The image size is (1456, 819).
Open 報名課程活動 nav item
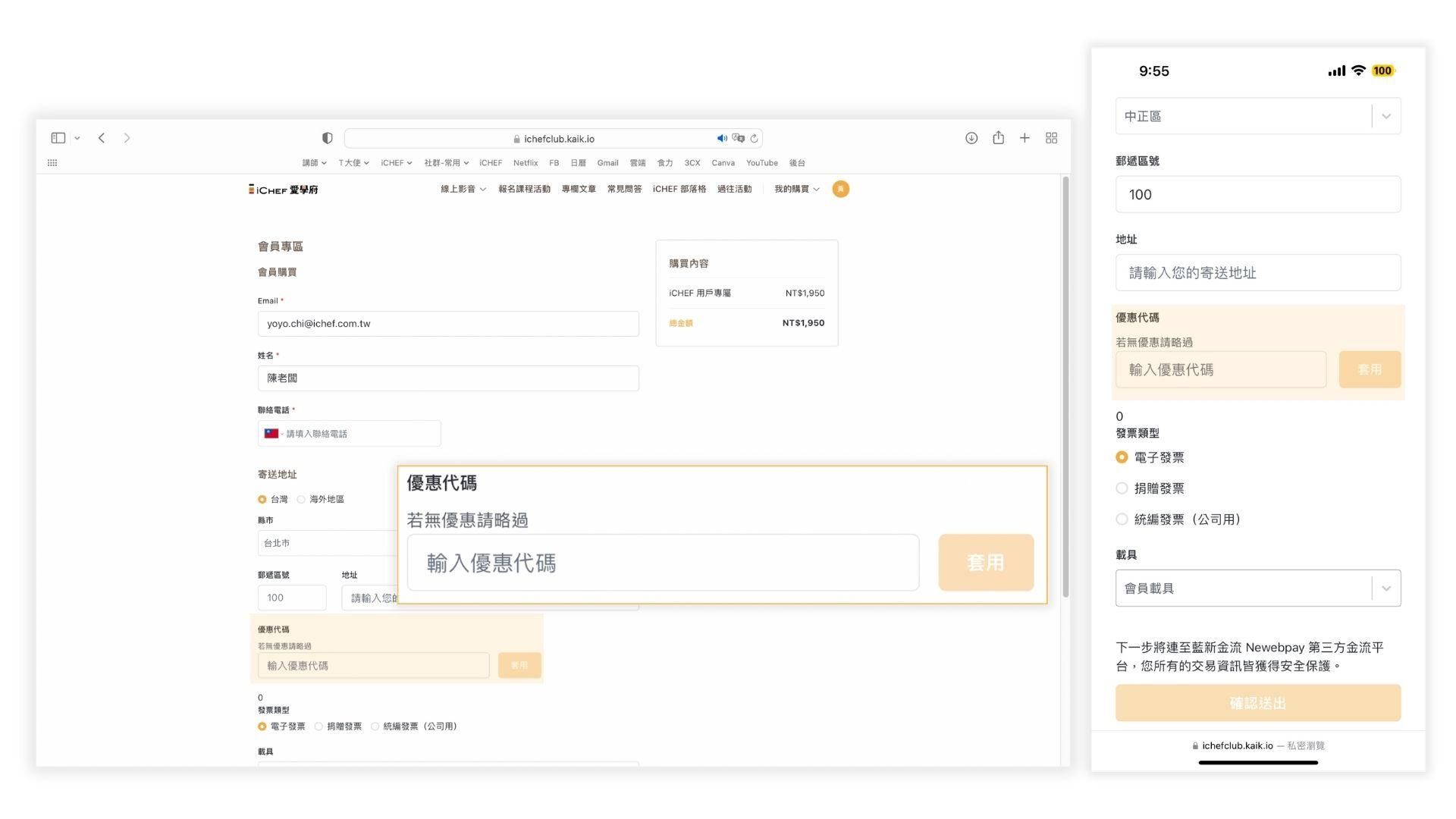tap(524, 189)
